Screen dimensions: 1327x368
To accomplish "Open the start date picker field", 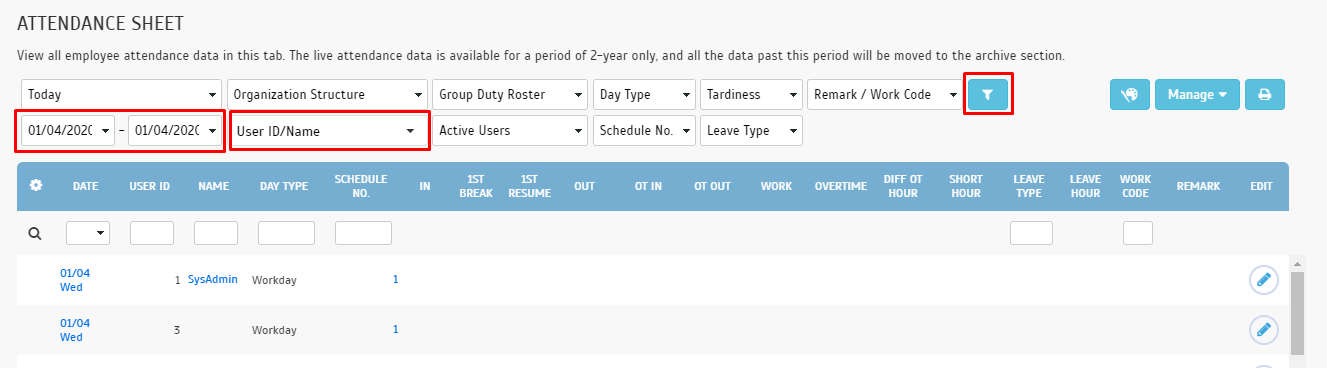I will [67, 130].
